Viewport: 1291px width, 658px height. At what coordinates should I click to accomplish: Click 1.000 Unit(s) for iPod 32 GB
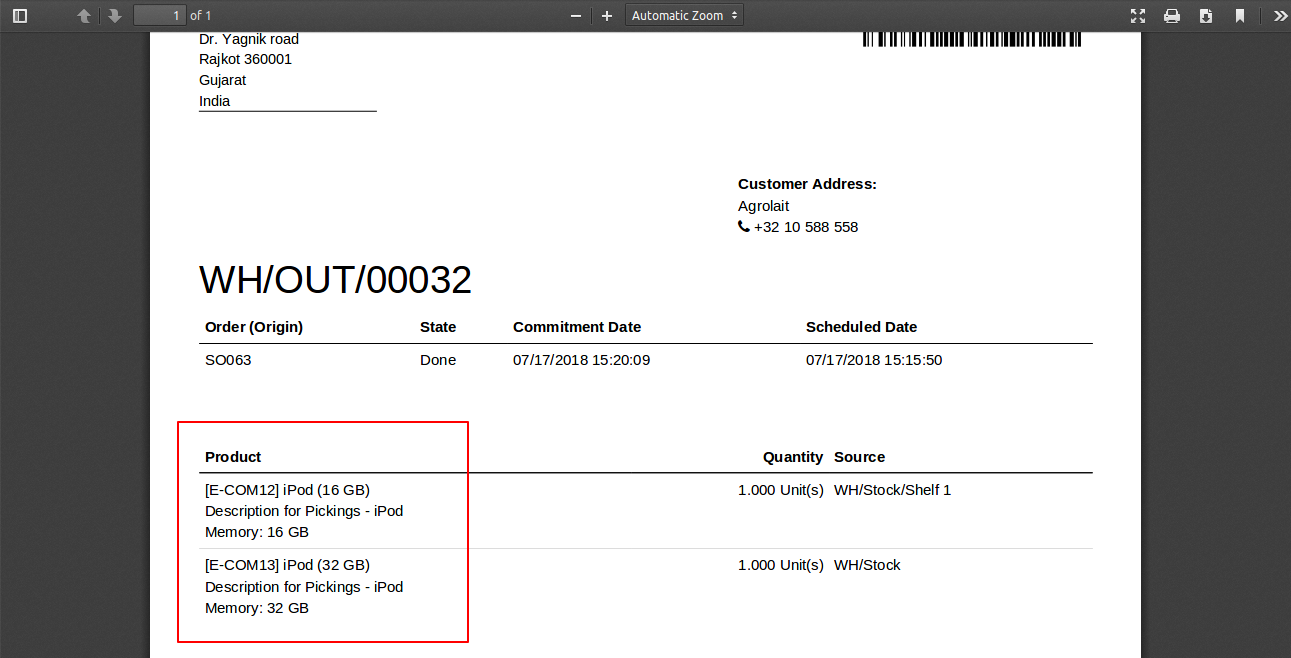tap(781, 565)
